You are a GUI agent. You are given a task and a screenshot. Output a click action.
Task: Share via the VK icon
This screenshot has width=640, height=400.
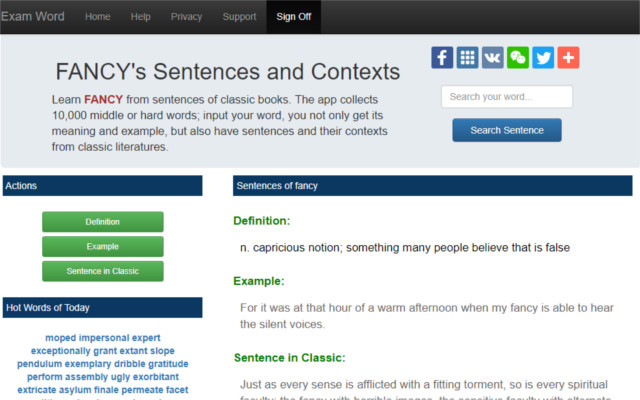493,57
